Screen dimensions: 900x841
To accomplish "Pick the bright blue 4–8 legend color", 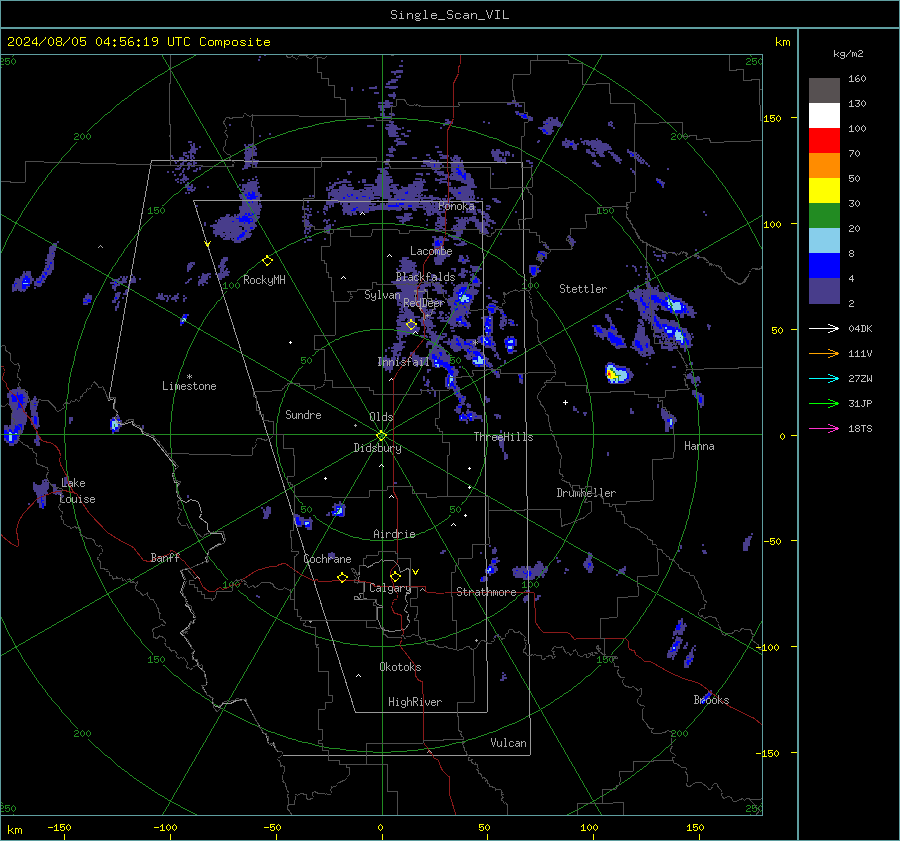I will click(x=824, y=266).
